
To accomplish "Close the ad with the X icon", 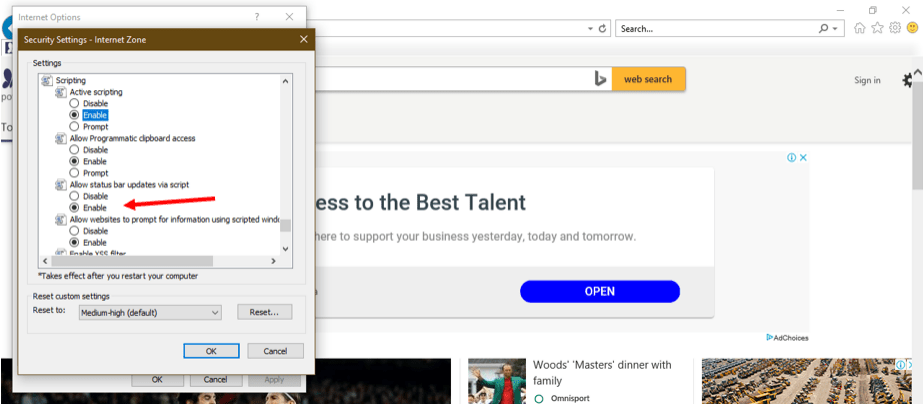I will tap(803, 157).
